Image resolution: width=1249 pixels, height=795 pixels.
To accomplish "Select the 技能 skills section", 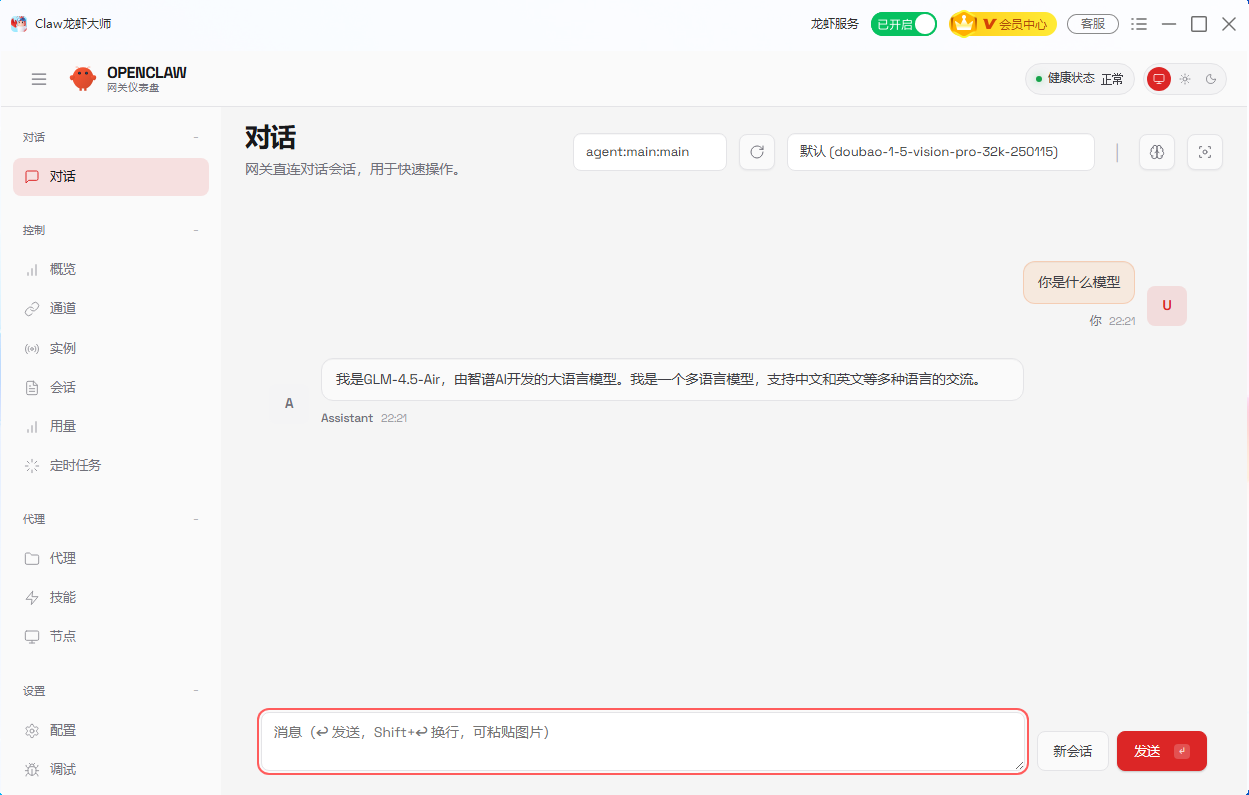I will (x=62, y=596).
